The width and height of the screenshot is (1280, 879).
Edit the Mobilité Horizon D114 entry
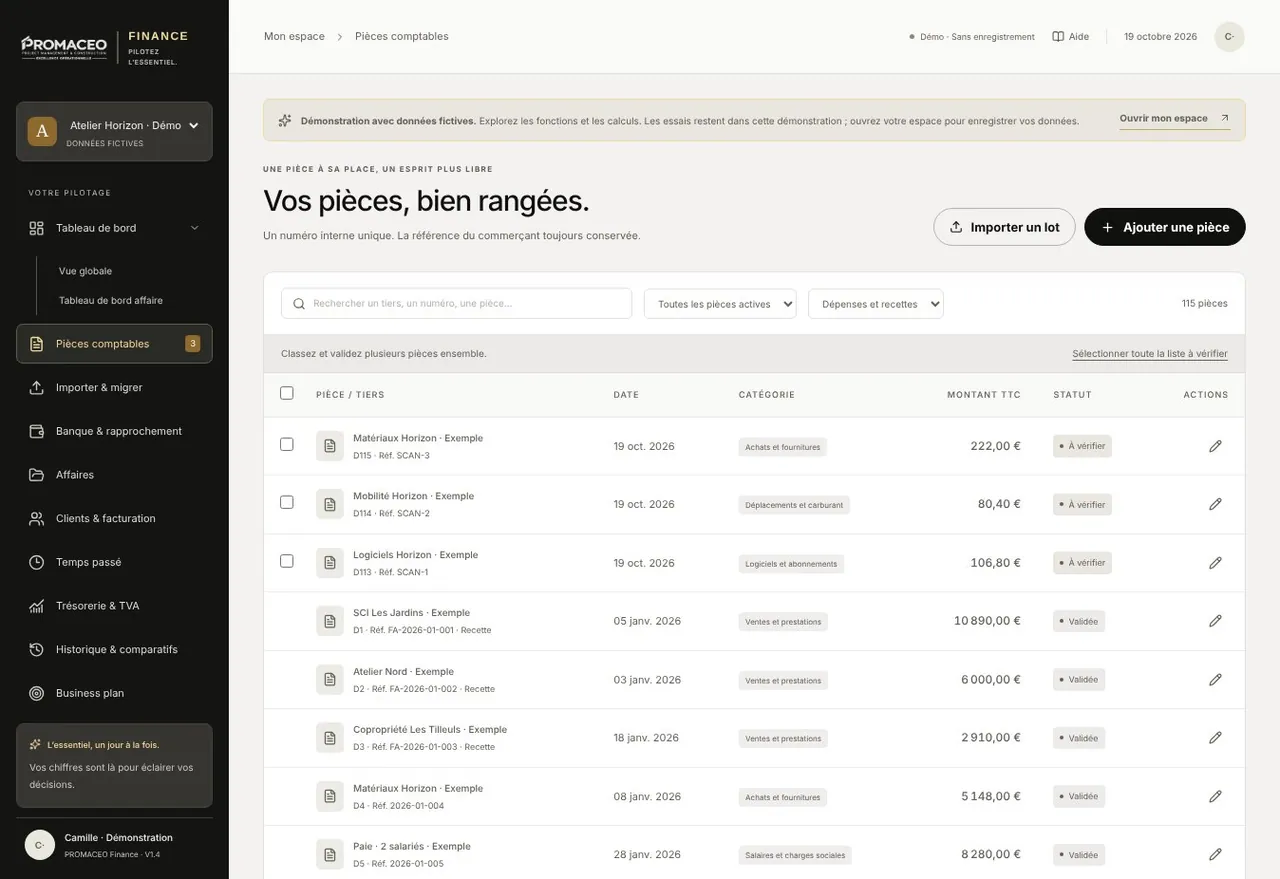[1215, 504]
